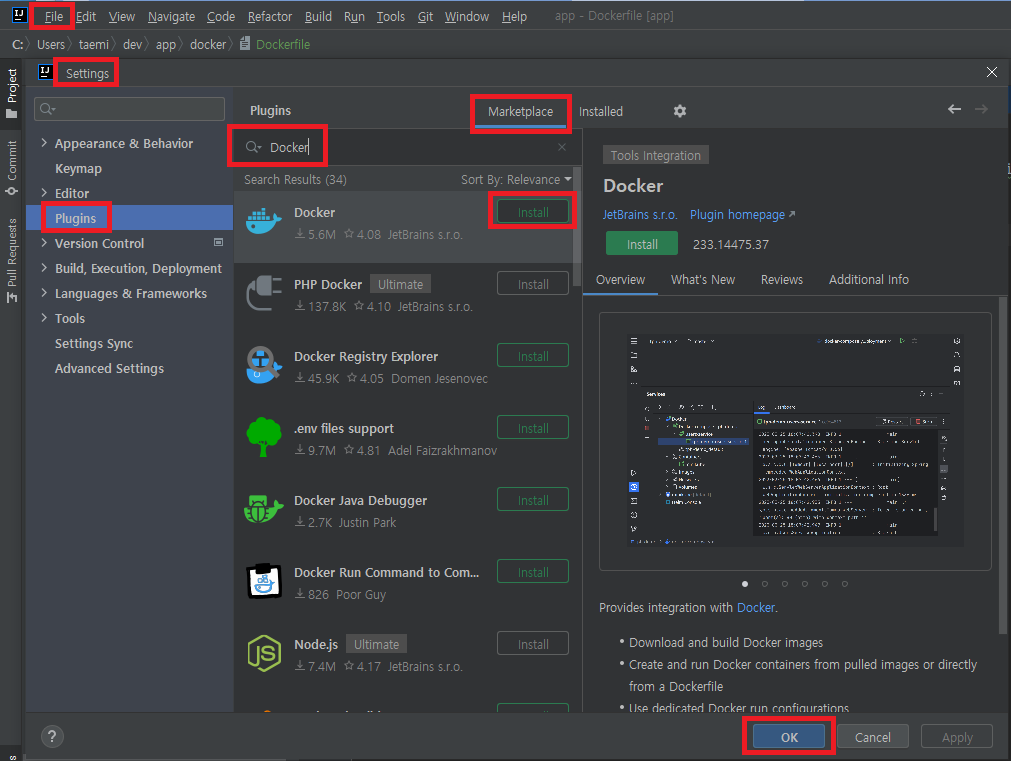Image resolution: width=1011 pixels, height=761 pixels.
Task: Select the Reviews tab
Action: click(781, 280)
